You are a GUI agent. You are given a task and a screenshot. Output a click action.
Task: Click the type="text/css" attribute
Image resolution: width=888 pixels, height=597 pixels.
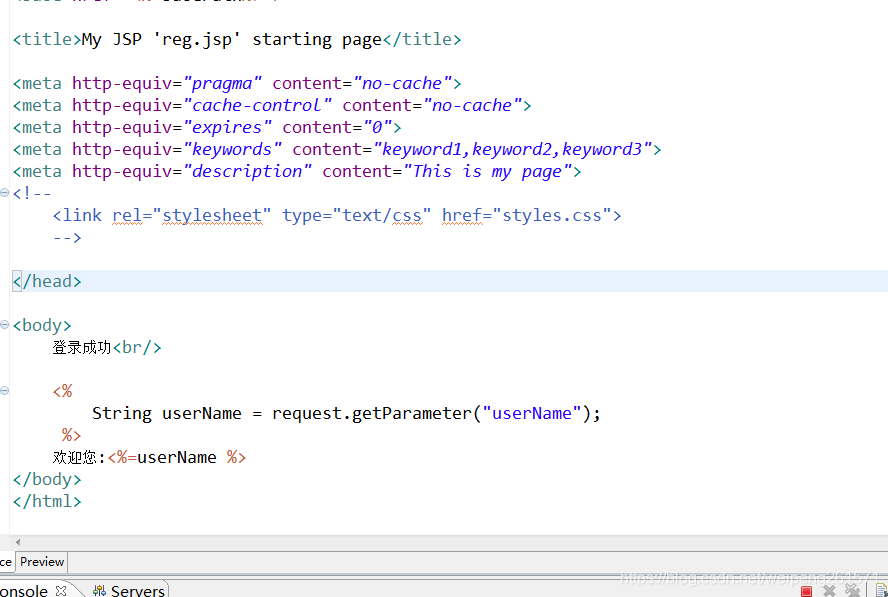357,216
